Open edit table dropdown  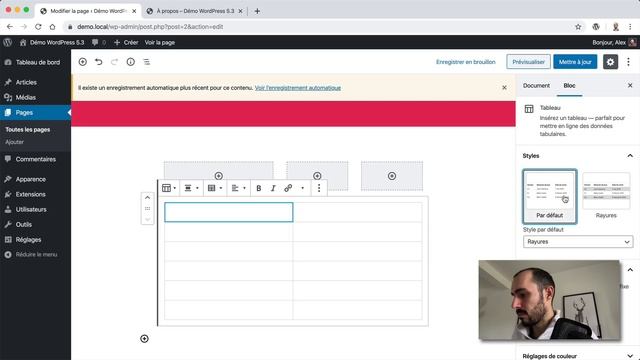pos(215,188)
